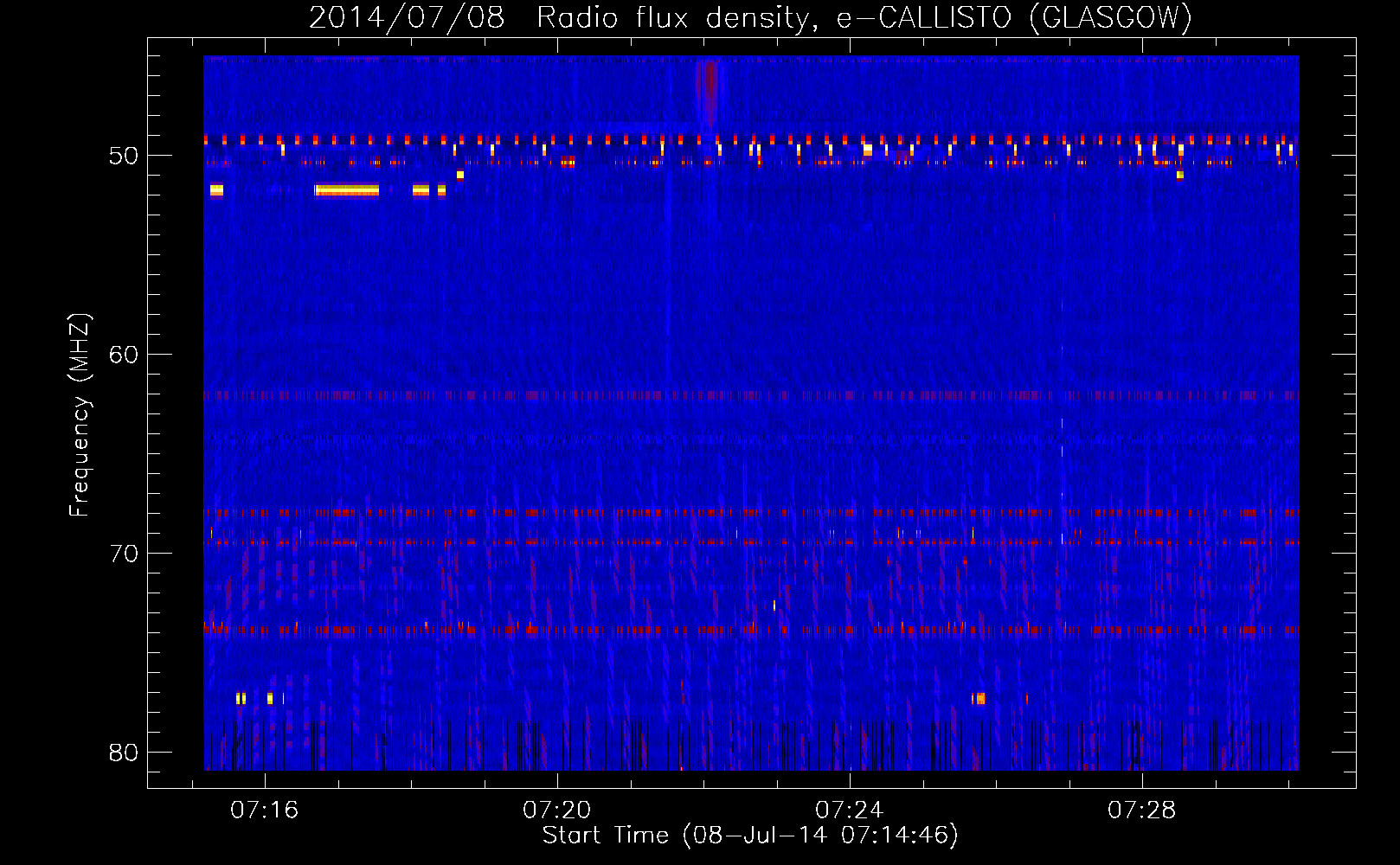Click the y-axis tick label '50'
The width and height of the screenshot is (1400, 865).
(124, 156)
